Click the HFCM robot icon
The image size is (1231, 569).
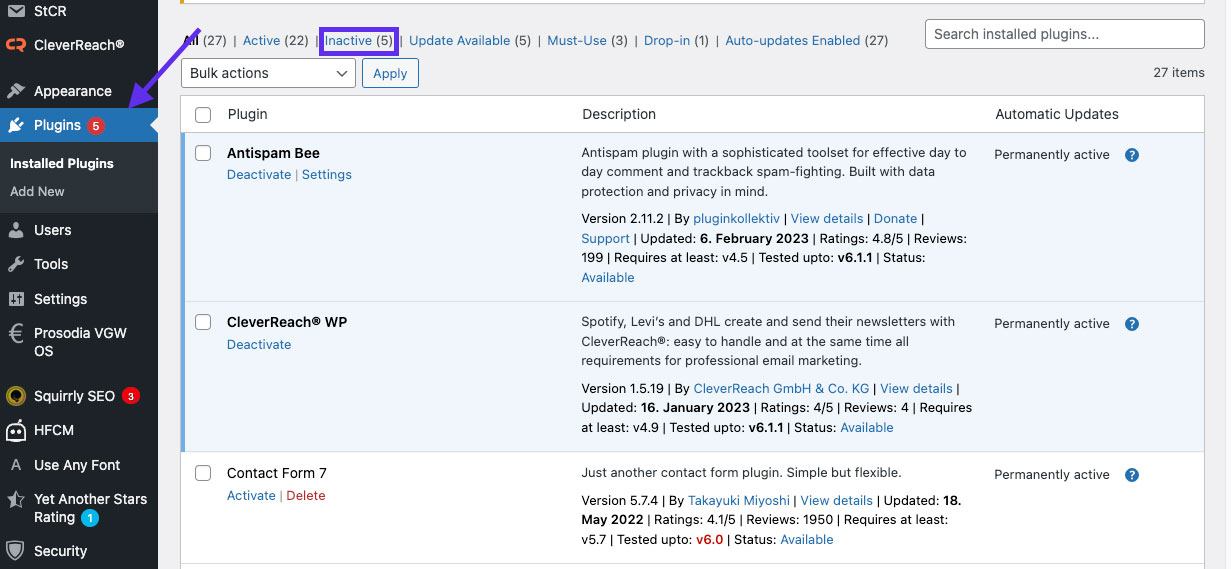coord(15,430)
